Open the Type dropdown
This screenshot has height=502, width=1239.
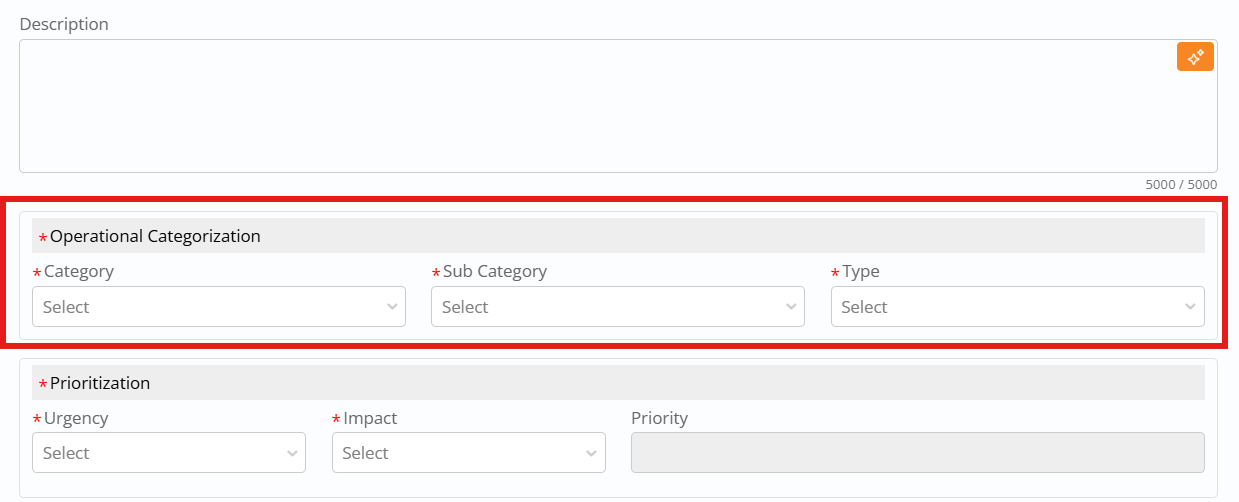pyautogui.click(x=1017, y=307)
